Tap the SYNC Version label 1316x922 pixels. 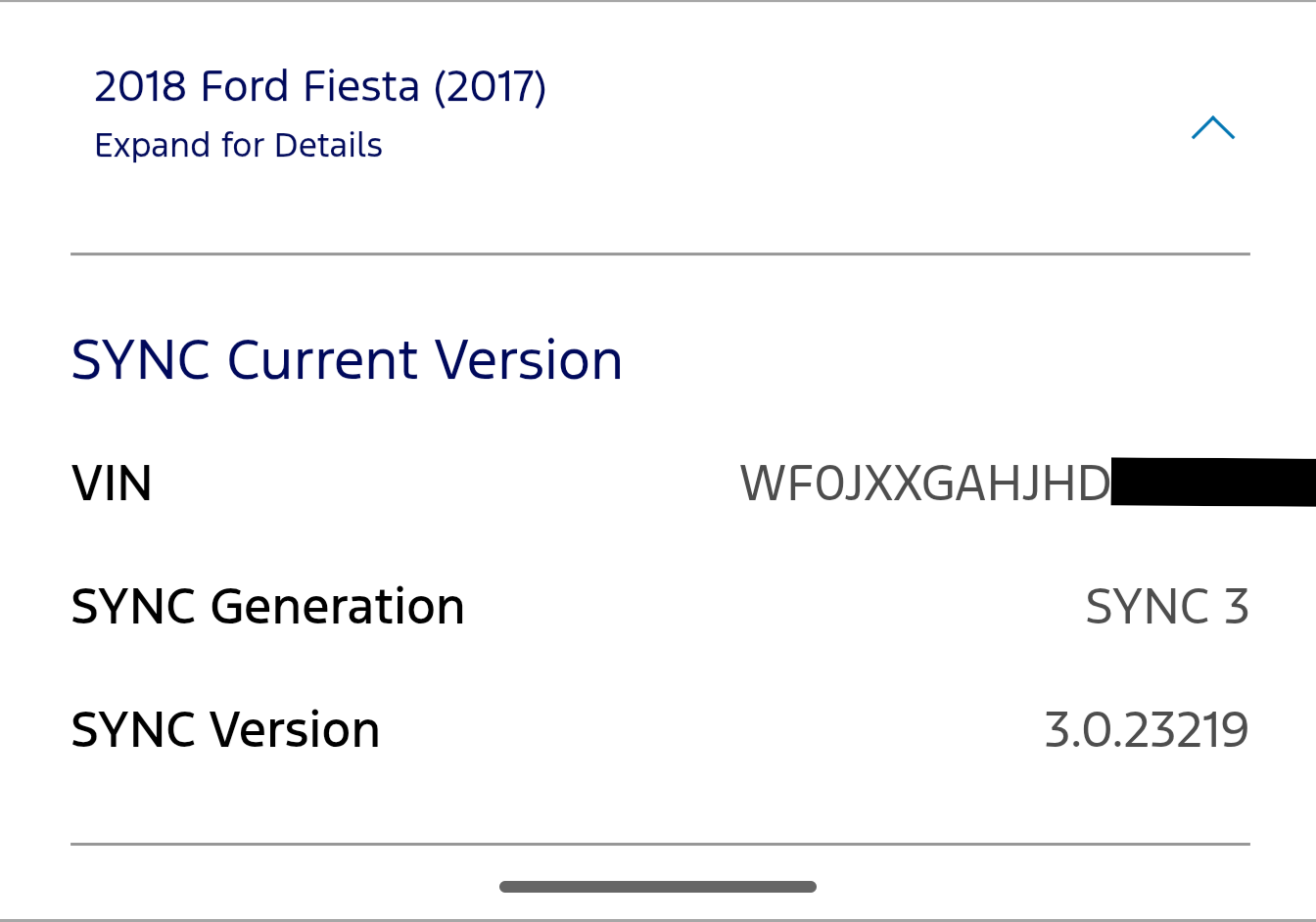pyautogui.click(x=225, y=730)
